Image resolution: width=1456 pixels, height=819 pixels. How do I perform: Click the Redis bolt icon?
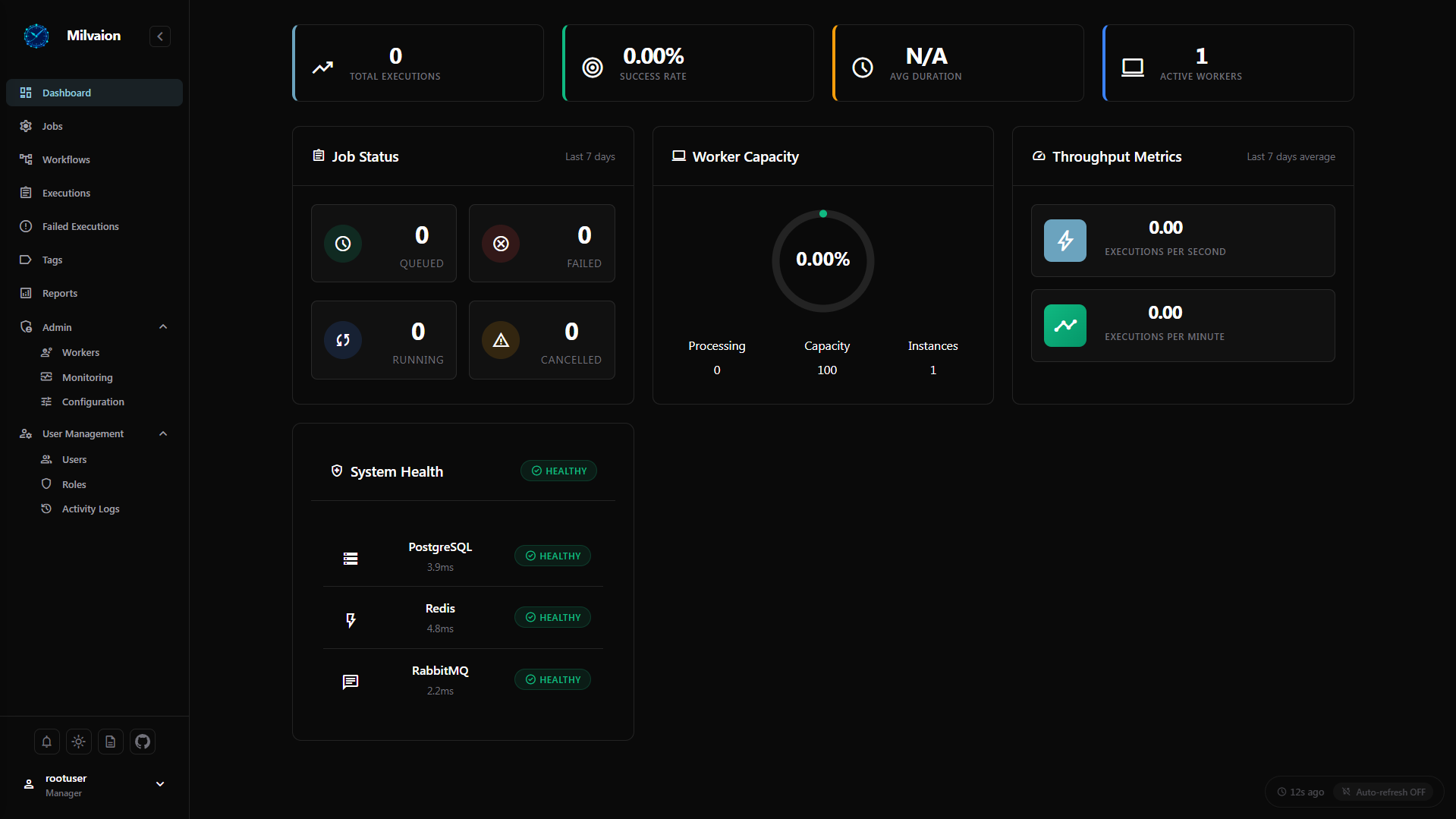click(351, 620)
